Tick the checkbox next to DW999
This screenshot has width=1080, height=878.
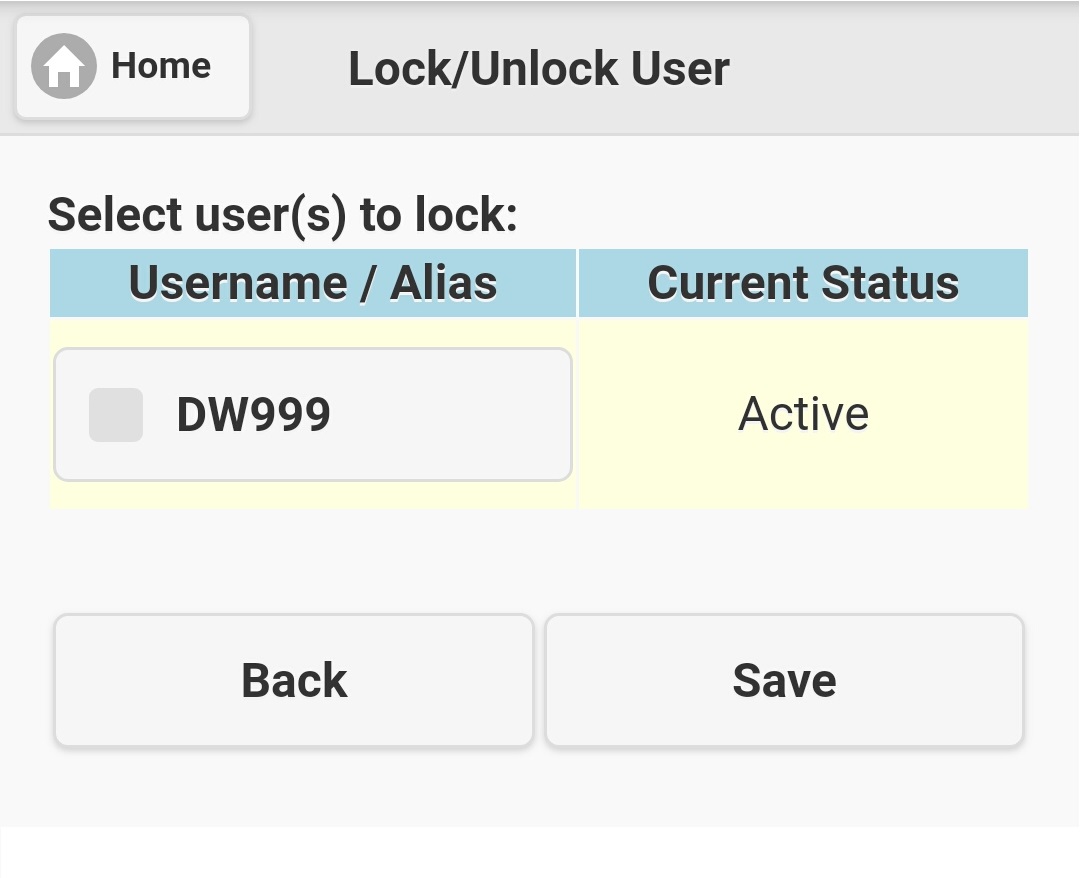(116, 415)
